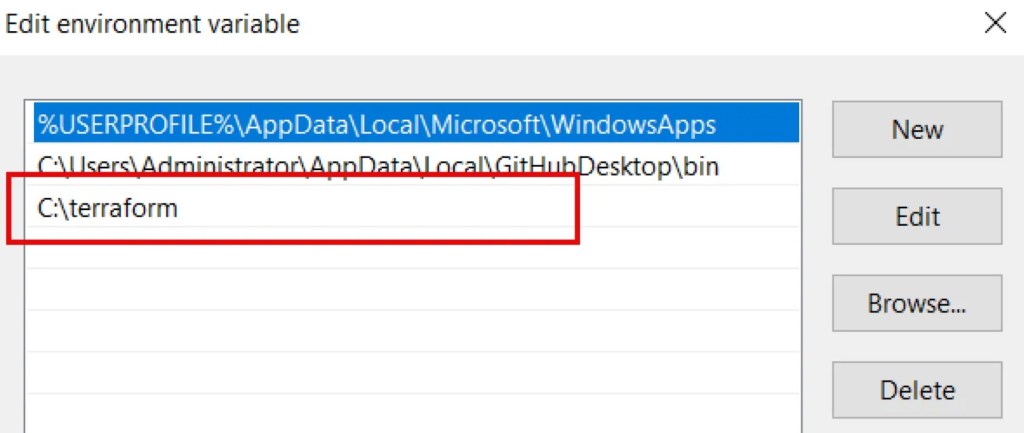Delete the selected path entry
Image resolution: width=1024 pixels, height=433 pixels.
tap(916, 389)
